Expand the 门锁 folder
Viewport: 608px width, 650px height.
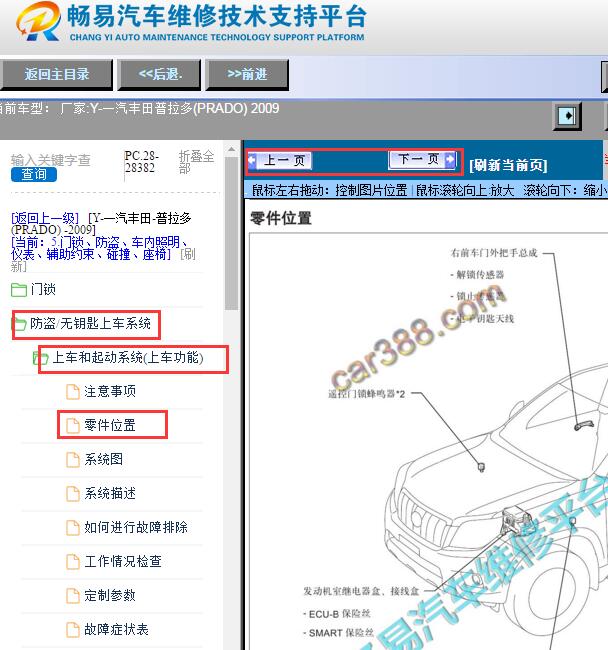point(43,289)
